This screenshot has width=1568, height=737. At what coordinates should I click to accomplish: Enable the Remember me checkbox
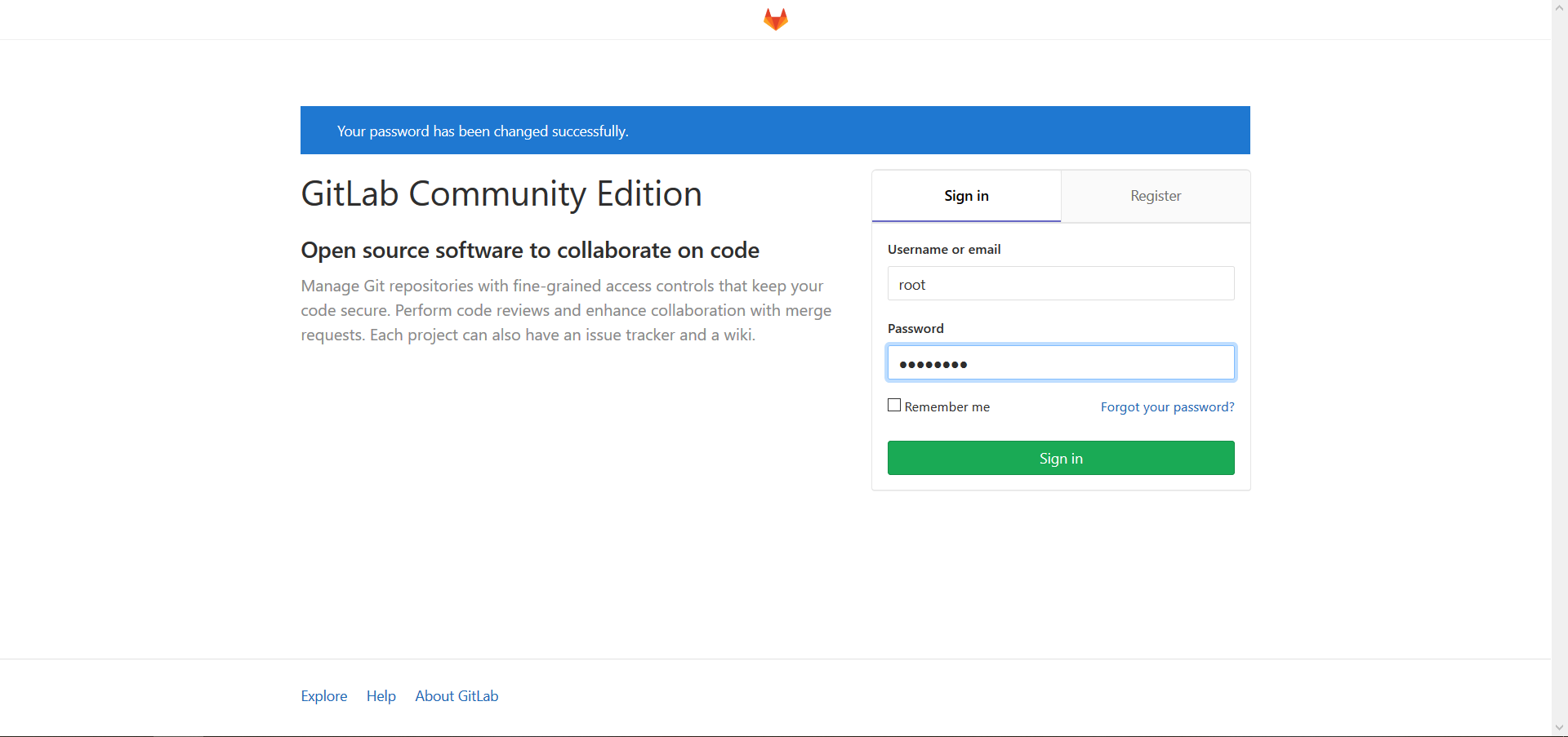coord(894,406)
